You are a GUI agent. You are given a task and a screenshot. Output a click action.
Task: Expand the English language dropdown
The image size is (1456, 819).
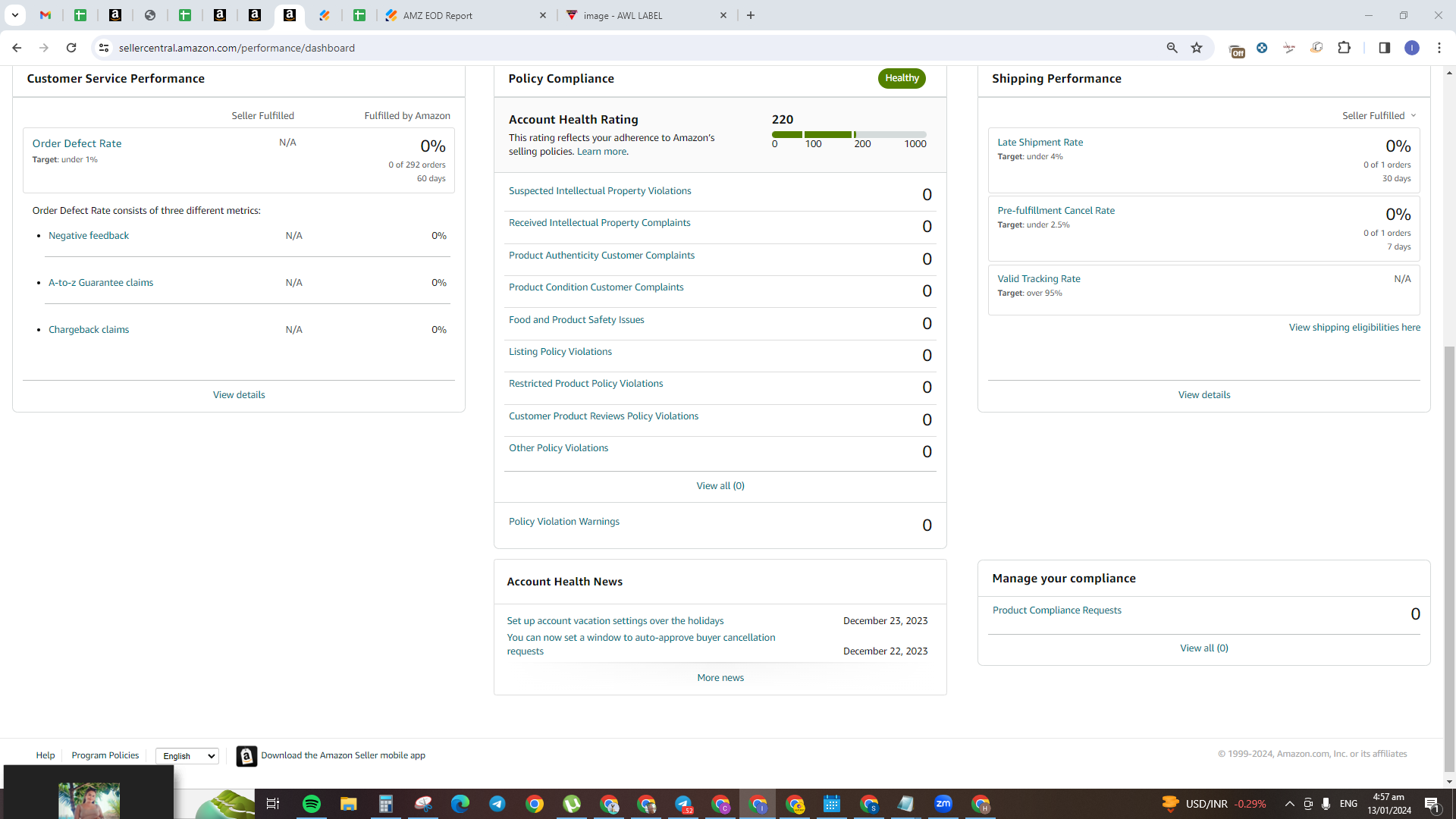(x=187, y=756)
